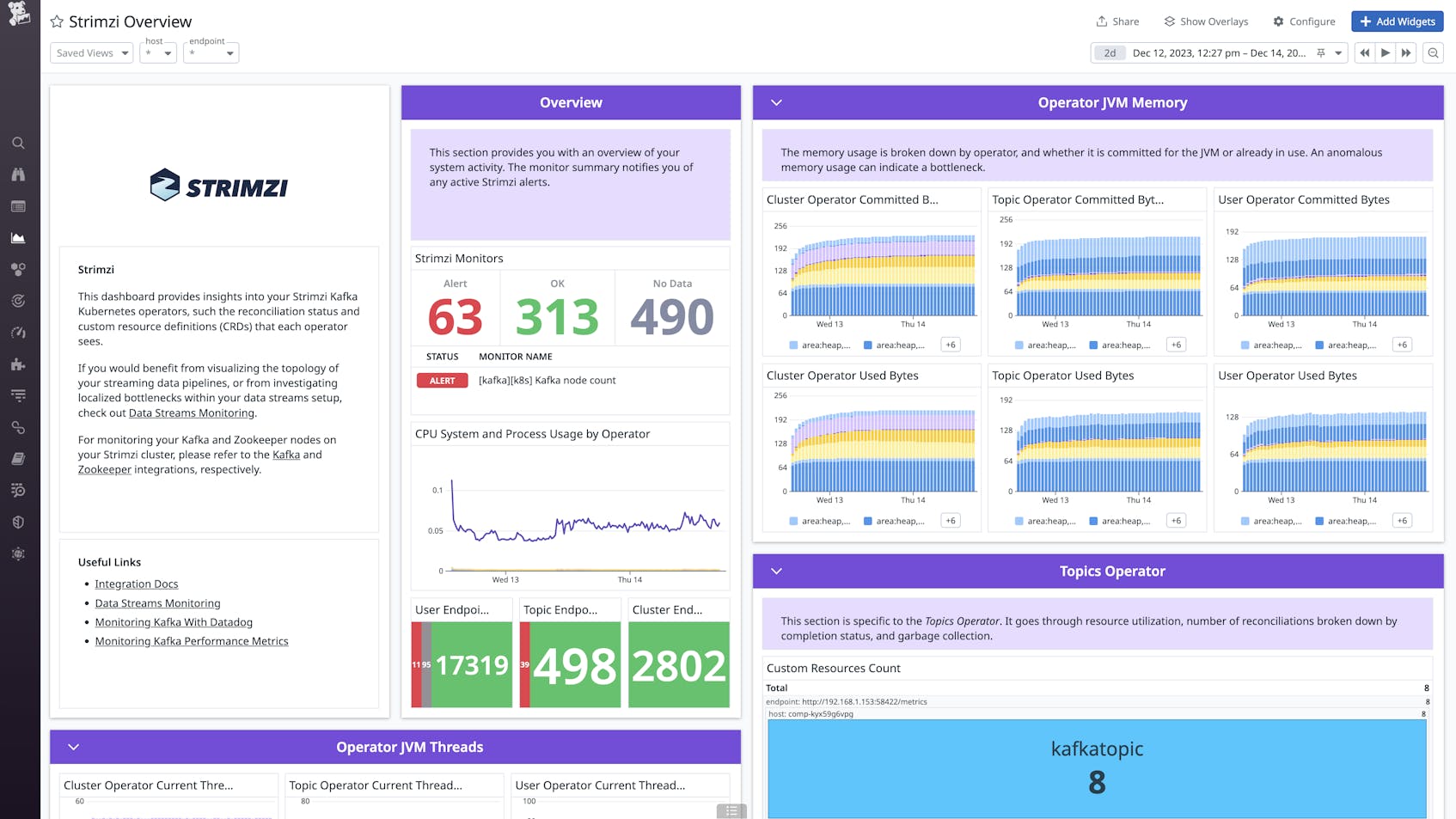Open the Show Overlays menu
The height and width of the screenshot is (819, 1456).
coord(1205,21)
